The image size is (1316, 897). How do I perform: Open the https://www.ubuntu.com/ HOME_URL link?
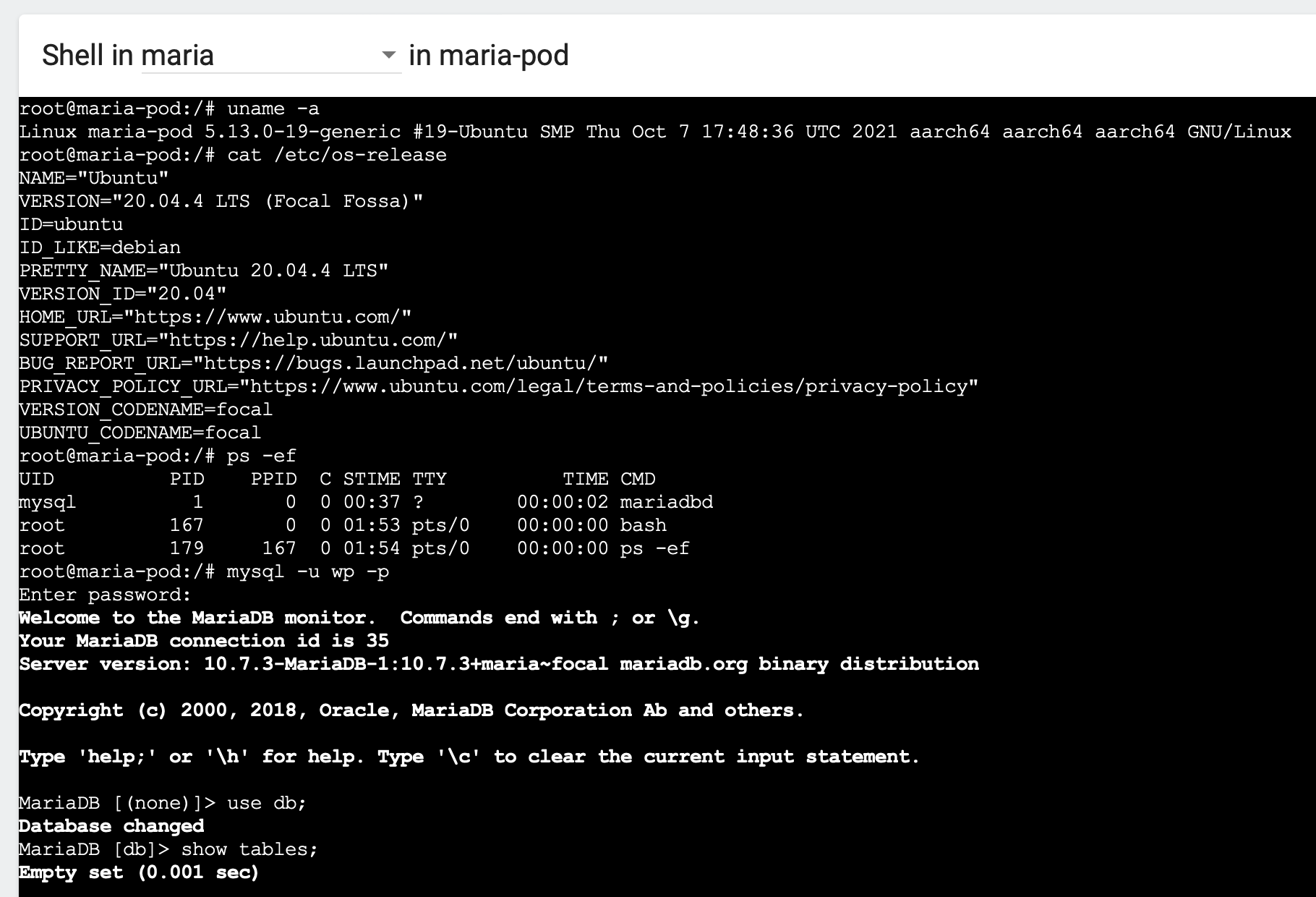(268, 317)
